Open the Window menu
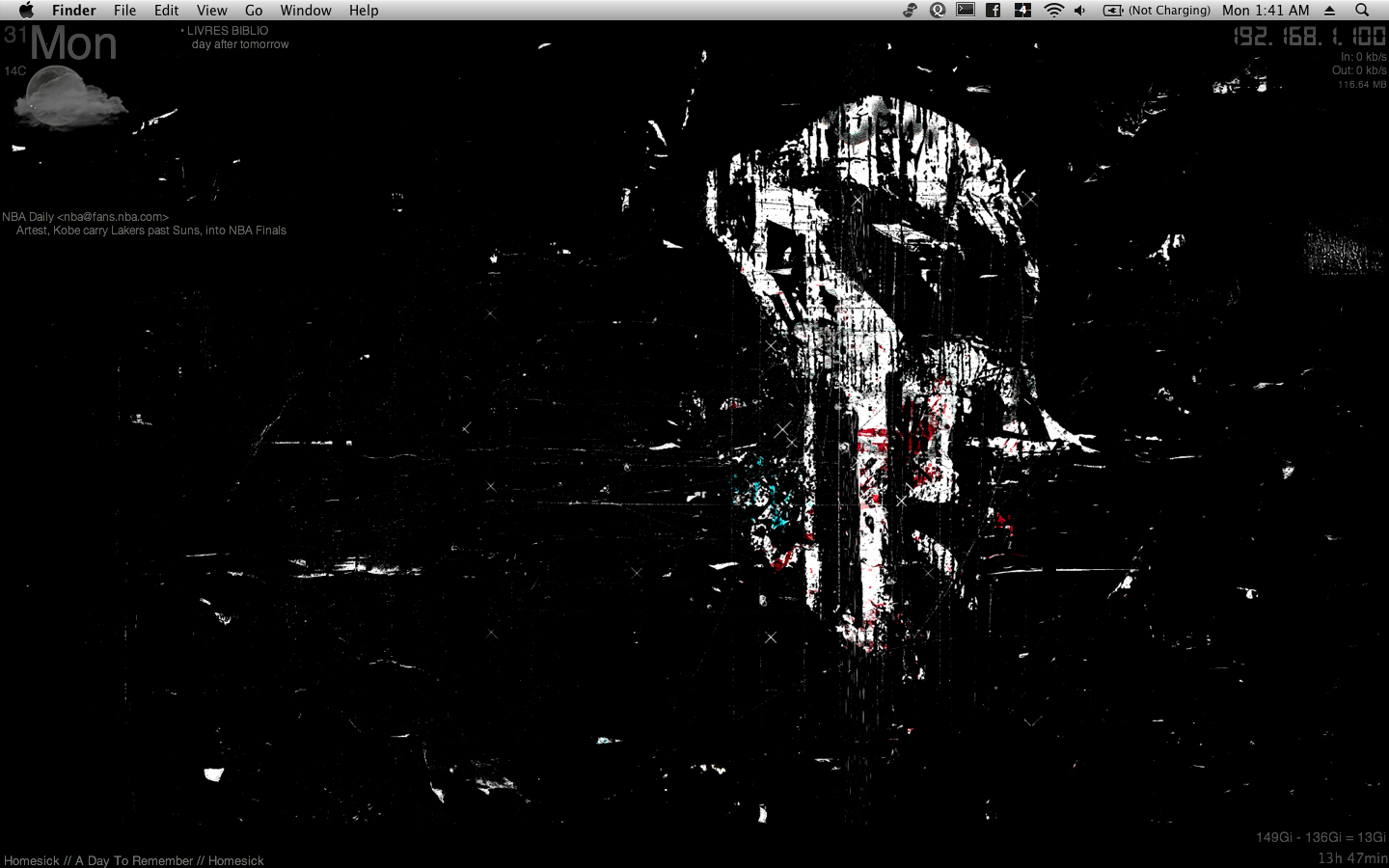 tap(306, 11)
